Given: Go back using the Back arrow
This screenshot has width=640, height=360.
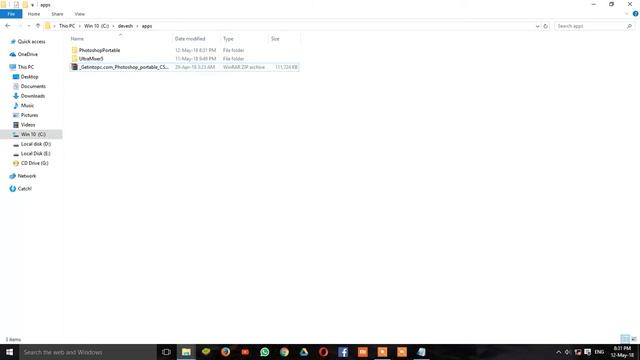Looking at the screenshot, I should point(8,26).
